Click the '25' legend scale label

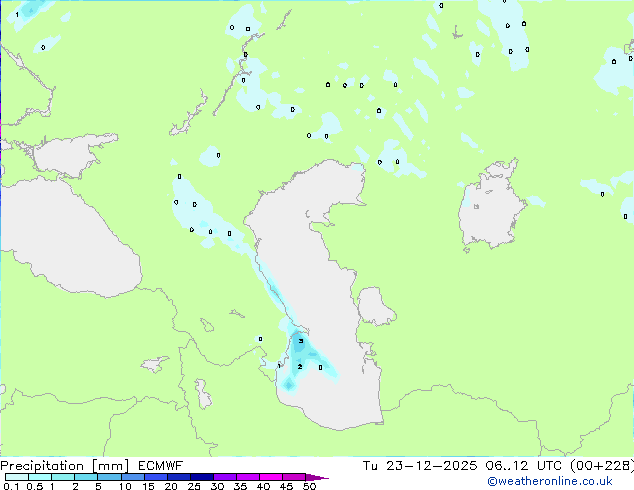(194, 486)
